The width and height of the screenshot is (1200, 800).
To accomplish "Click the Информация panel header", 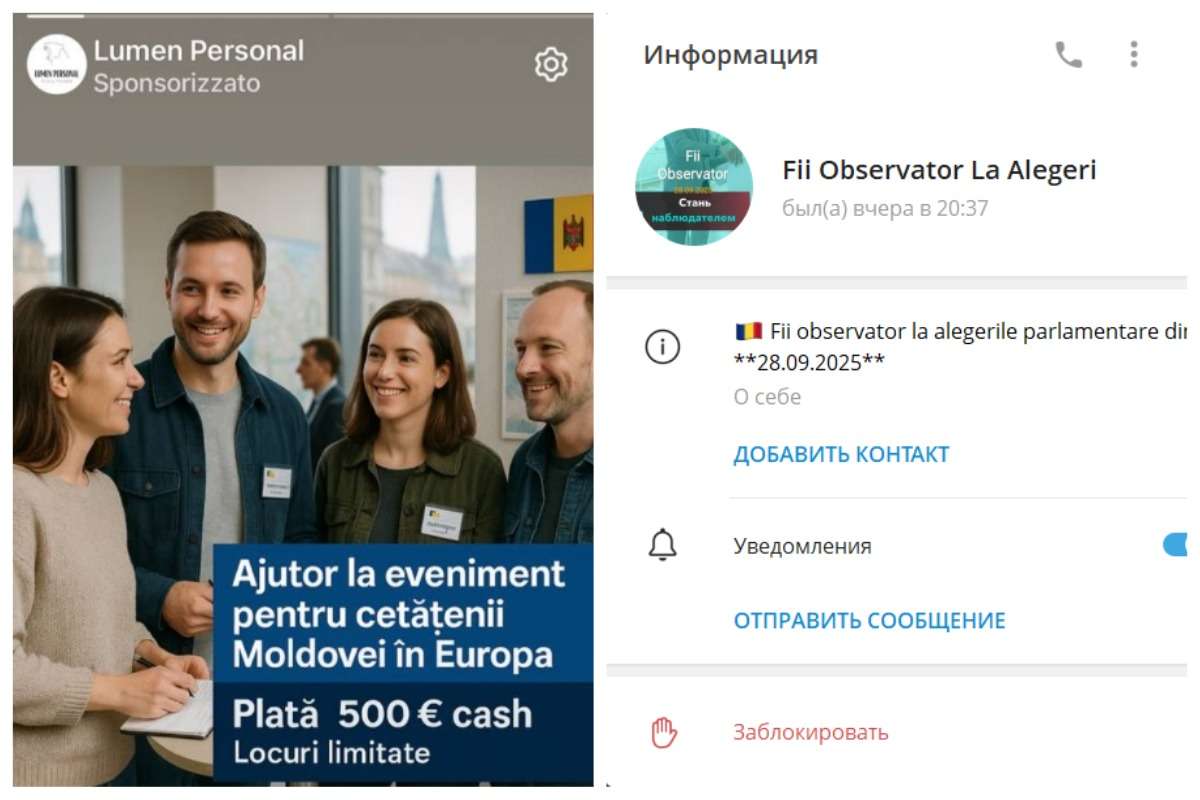I will point(730,55).
